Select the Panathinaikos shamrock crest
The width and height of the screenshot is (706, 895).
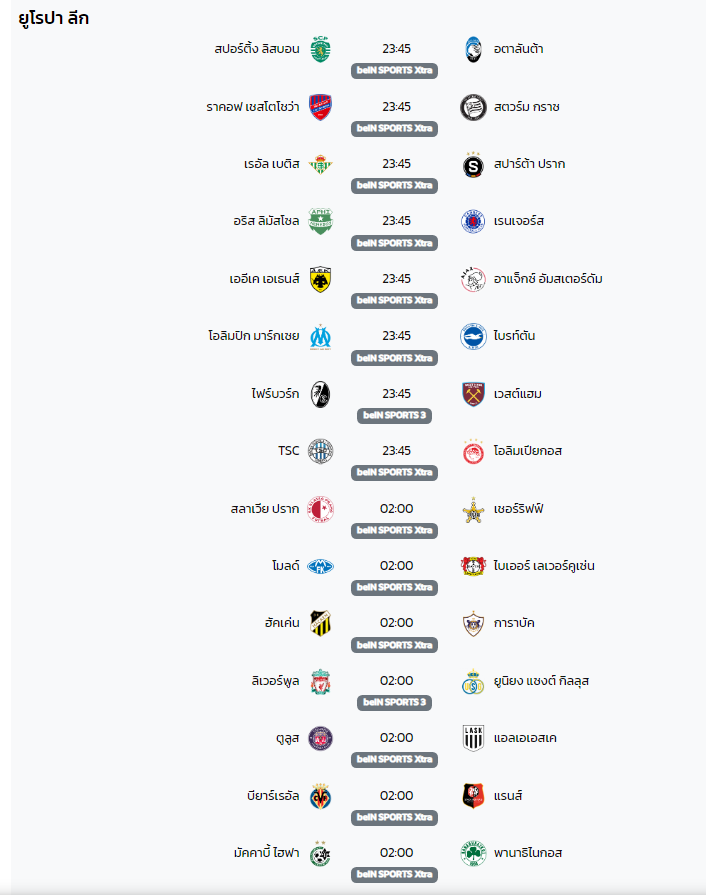point(473,853)
